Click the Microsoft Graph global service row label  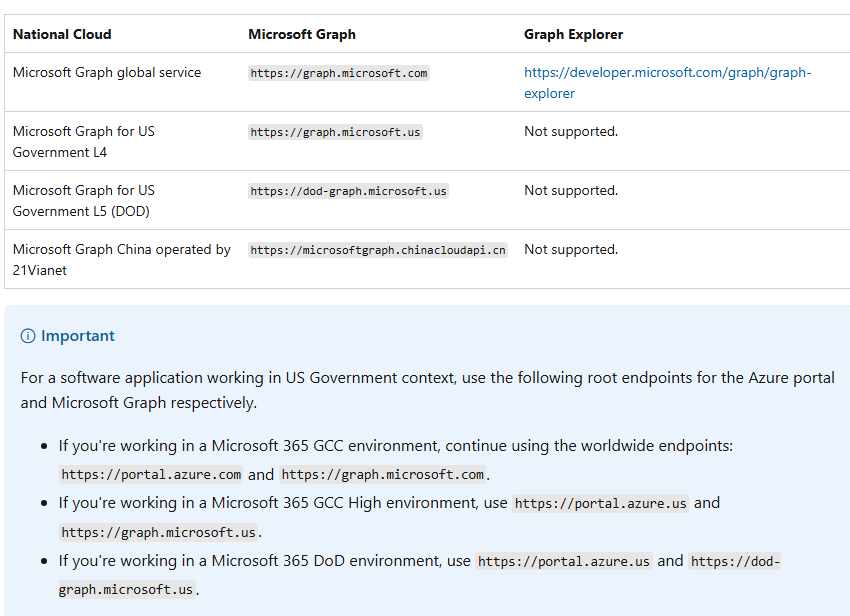104,72
